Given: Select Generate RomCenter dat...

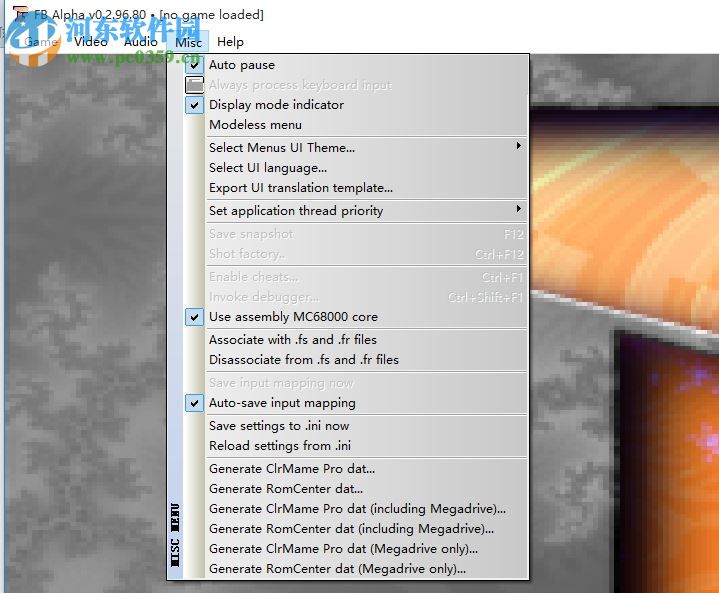Looking at the screenshot, I should tap(355, 489).
